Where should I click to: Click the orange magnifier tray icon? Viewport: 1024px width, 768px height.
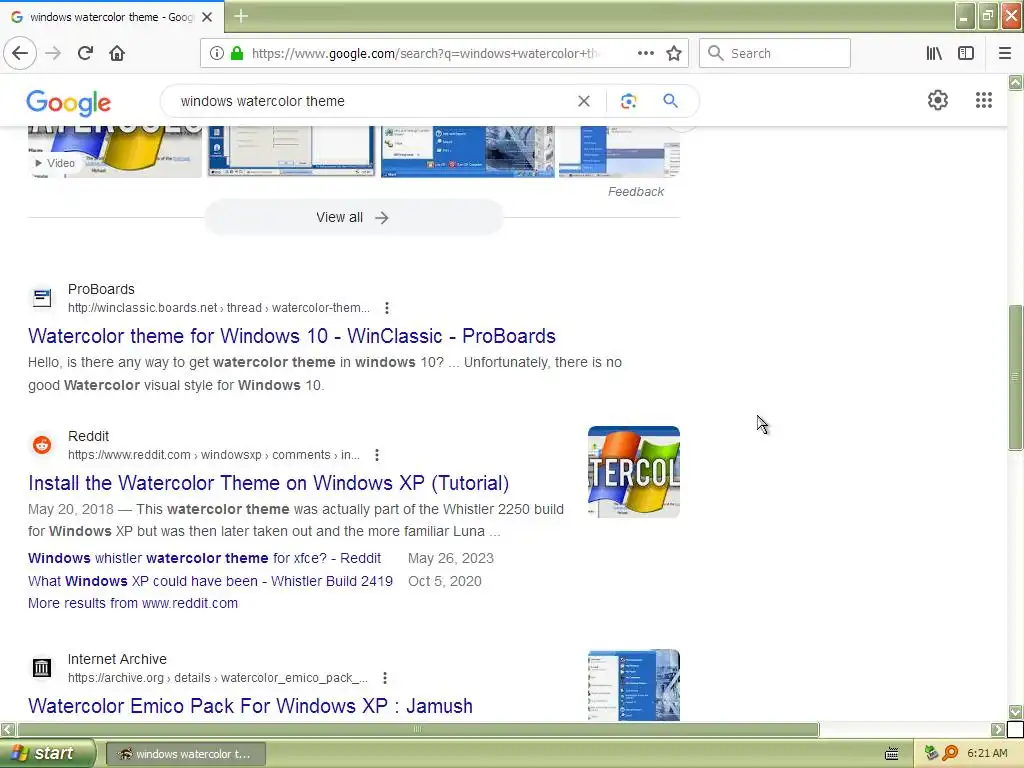950,754
